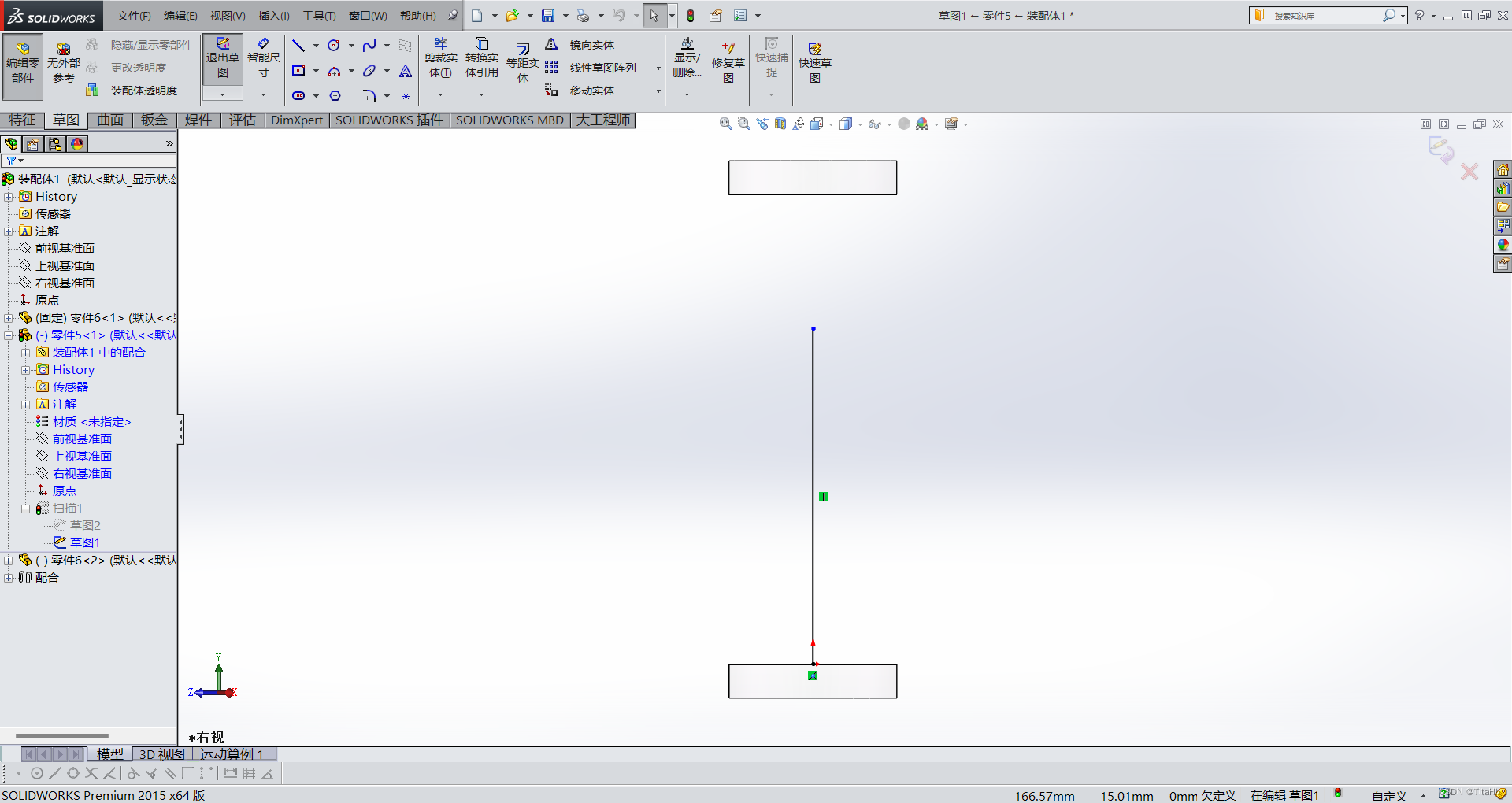1512x803 pixels.
Task: Click the Rebuild traffic light icon
Action: tap(691, 16)
